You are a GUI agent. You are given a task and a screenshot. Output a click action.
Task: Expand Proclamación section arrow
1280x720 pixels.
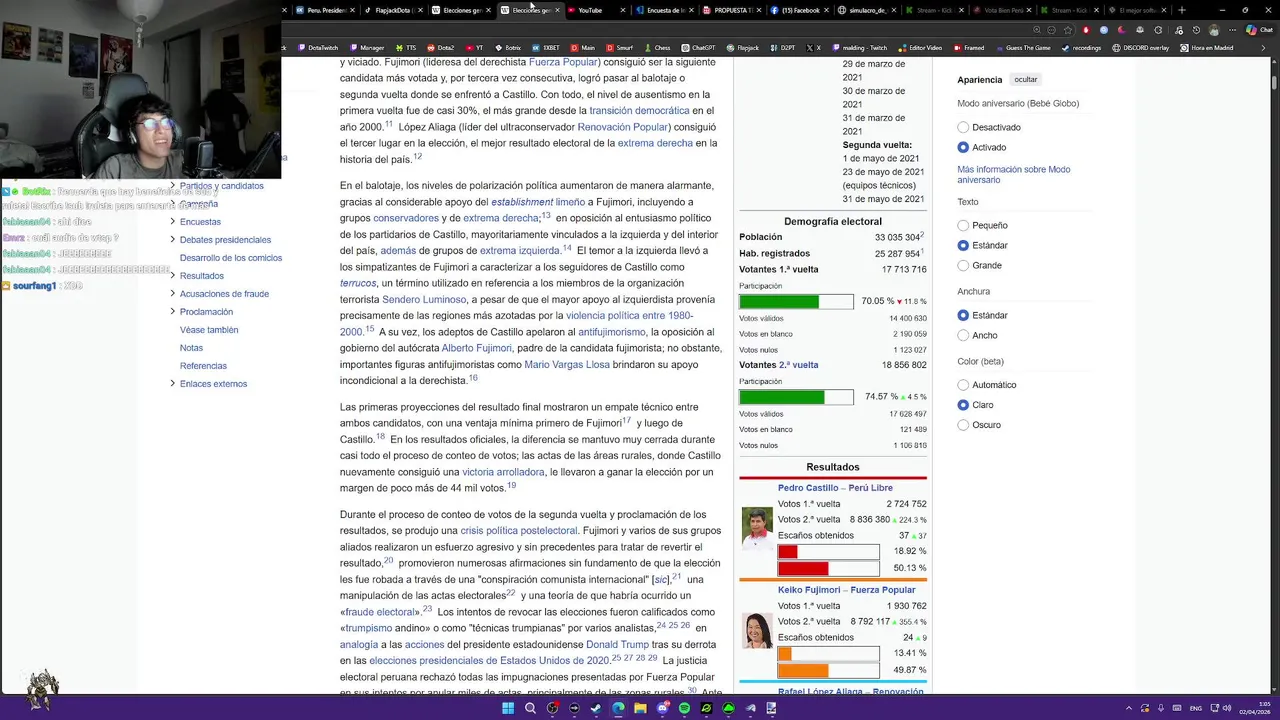pyautogui.click(x=172, y=311)
